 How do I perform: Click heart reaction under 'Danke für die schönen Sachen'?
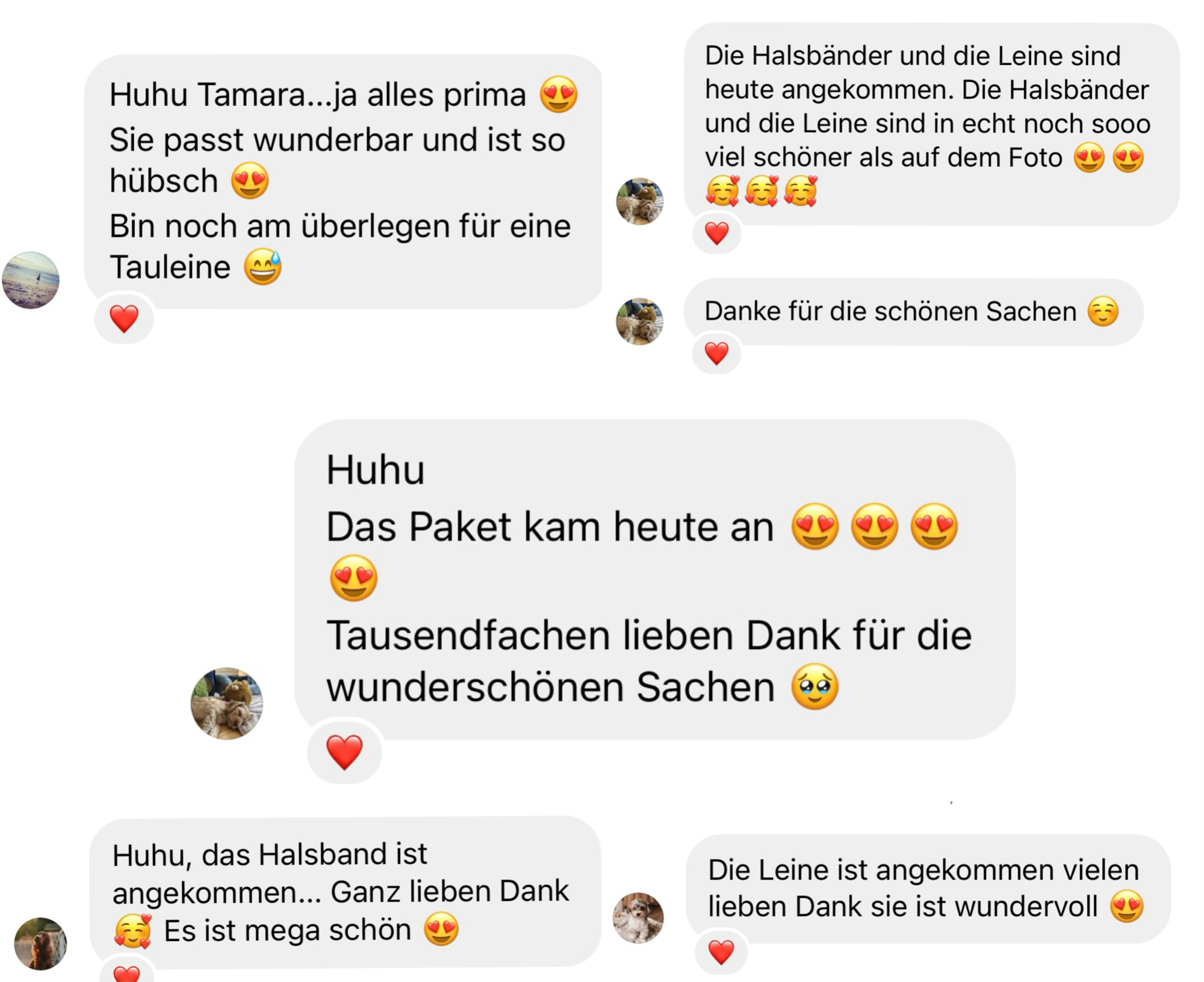pos(716,353)
